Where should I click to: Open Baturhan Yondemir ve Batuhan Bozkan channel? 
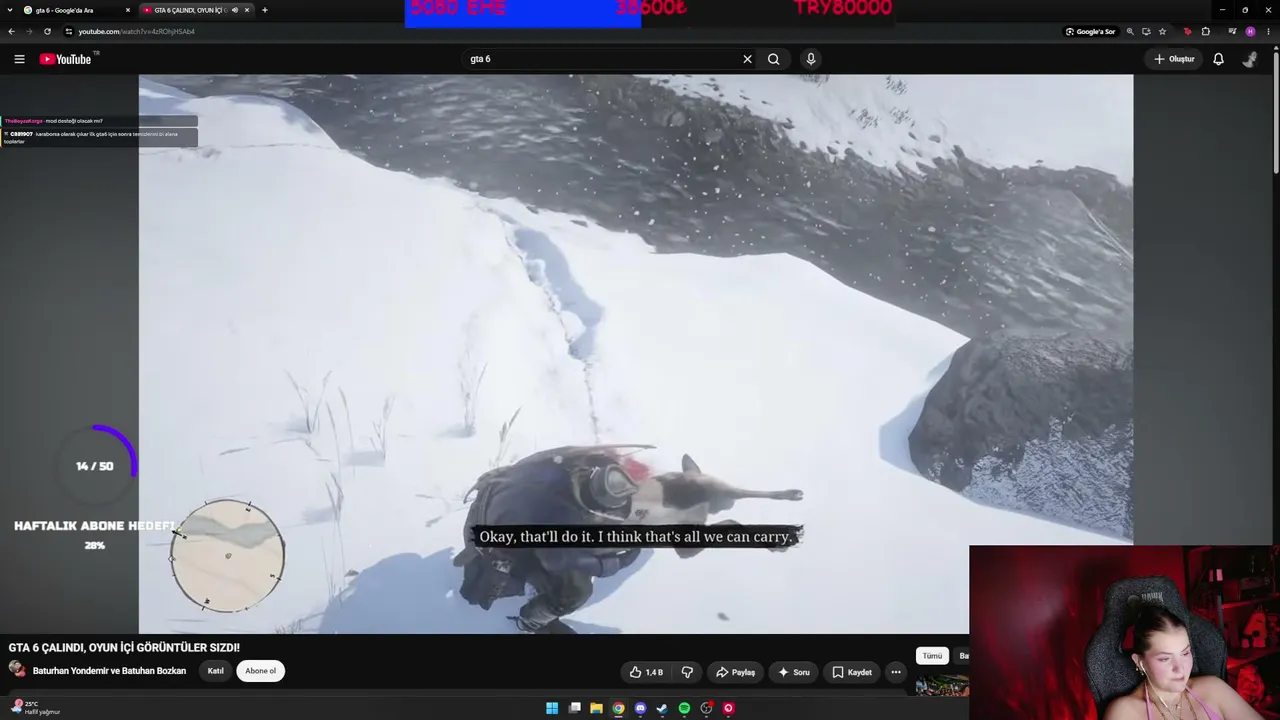point(109,671)
